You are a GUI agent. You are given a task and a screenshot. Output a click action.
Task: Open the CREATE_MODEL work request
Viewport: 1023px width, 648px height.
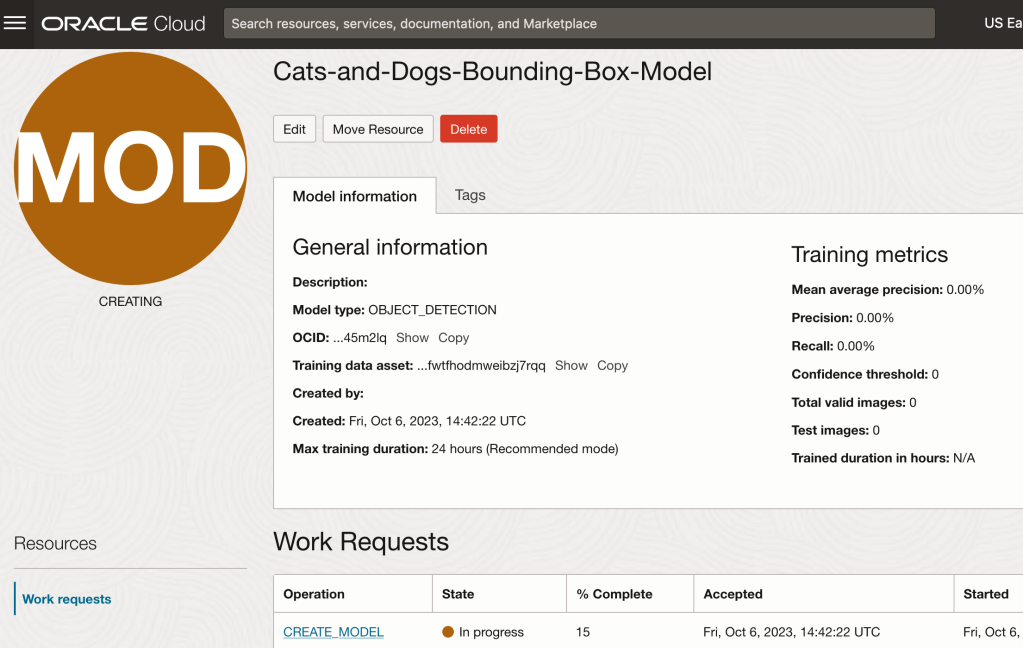click(333, 632)
